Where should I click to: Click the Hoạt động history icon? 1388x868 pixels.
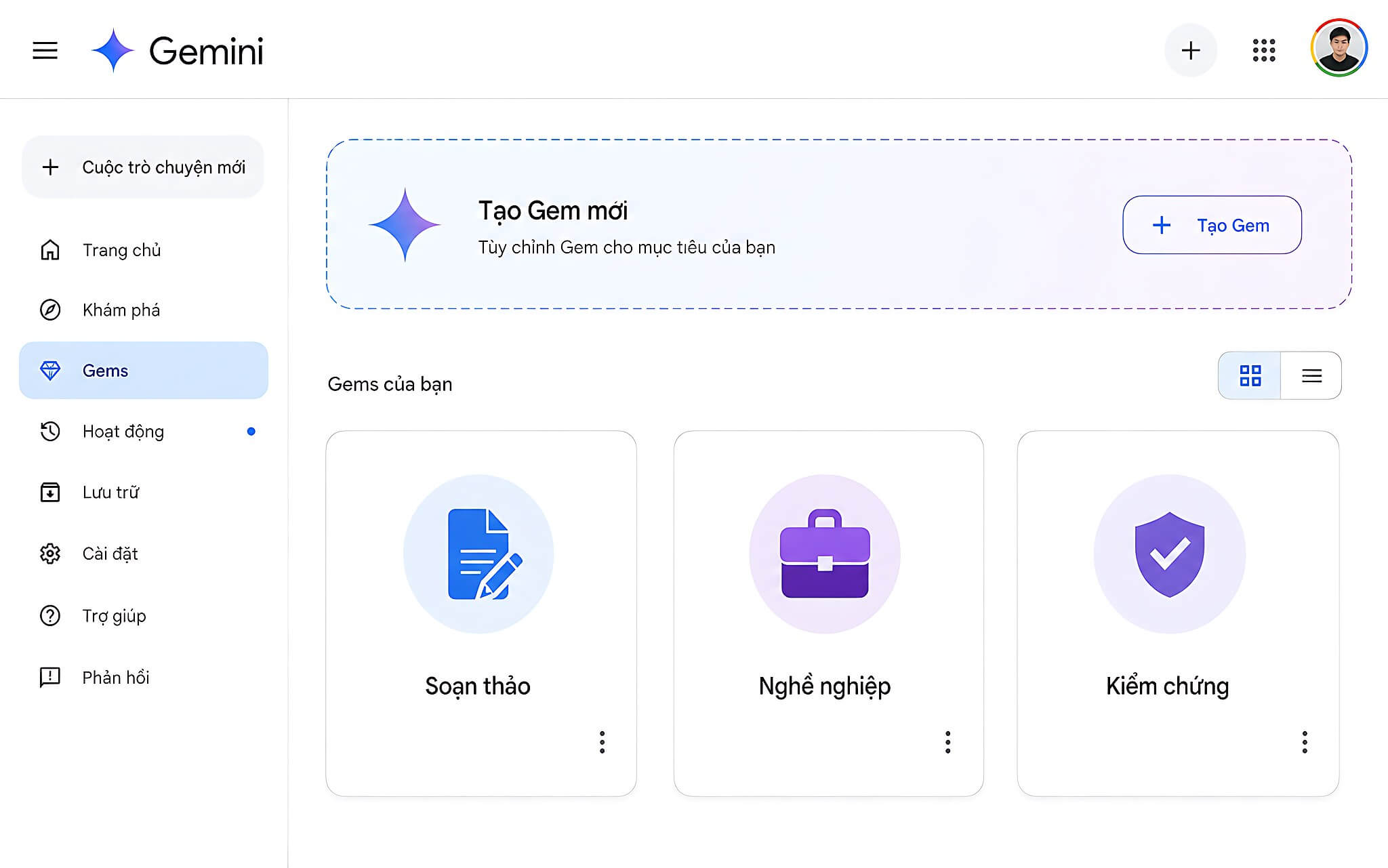pos(50,432)
